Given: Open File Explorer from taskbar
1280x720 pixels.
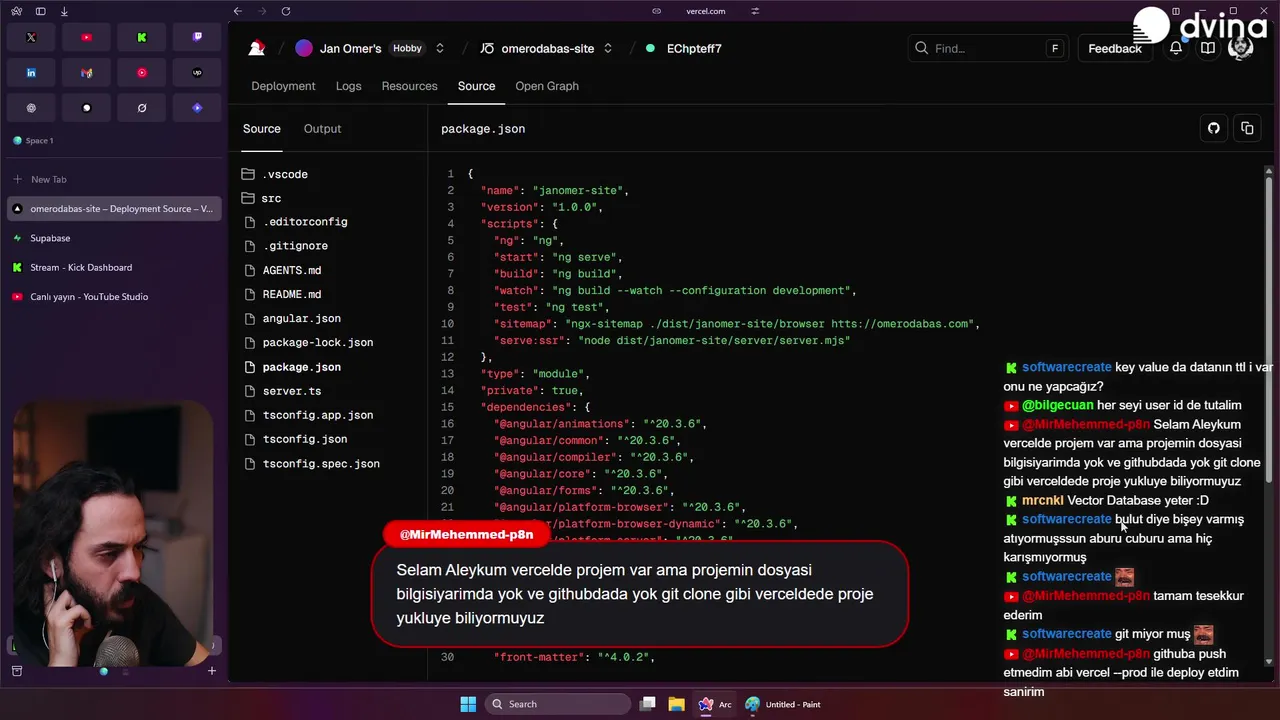Looking at the screenshot, I should tap(676, 704).
